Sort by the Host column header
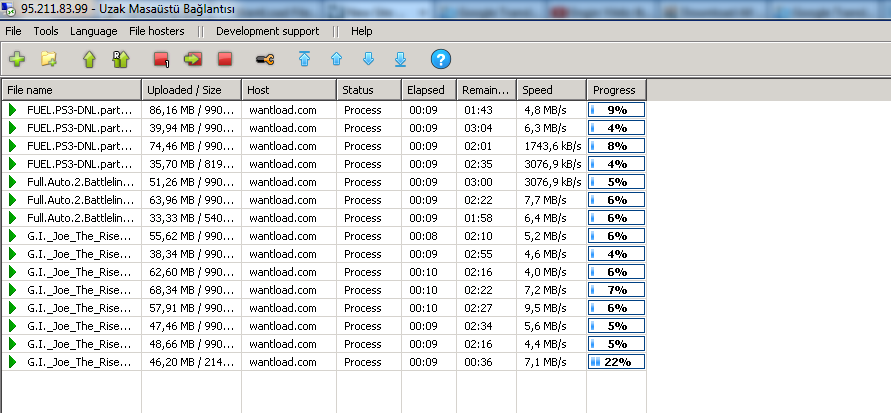The width and height of the screenshot is (892, 413). (x=289, y=90)
